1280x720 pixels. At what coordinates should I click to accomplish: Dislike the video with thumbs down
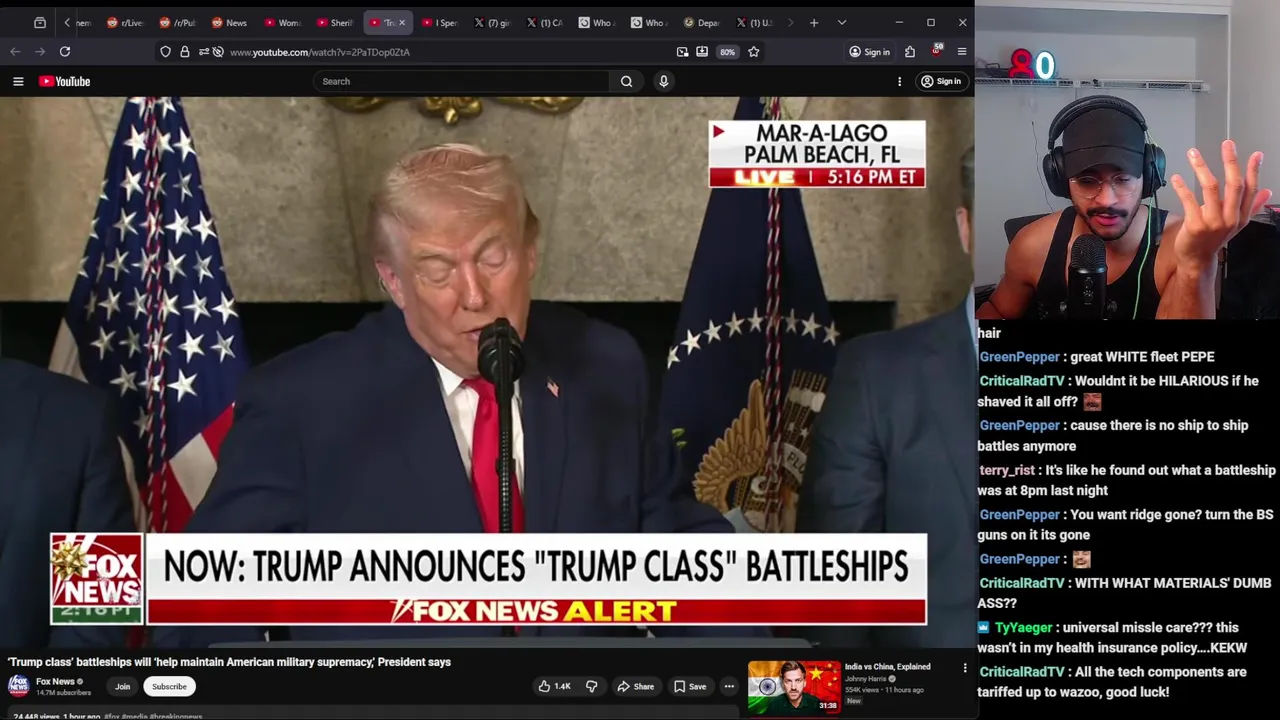tap(591, 686)
